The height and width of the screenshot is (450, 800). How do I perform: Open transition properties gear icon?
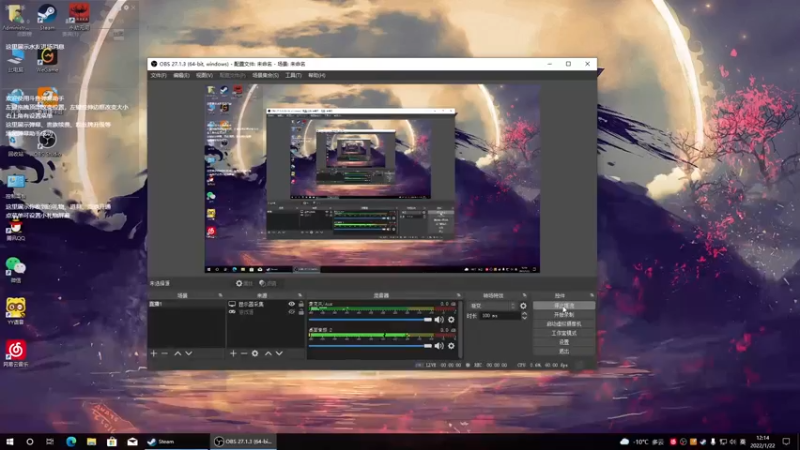(x=523, y=306)
